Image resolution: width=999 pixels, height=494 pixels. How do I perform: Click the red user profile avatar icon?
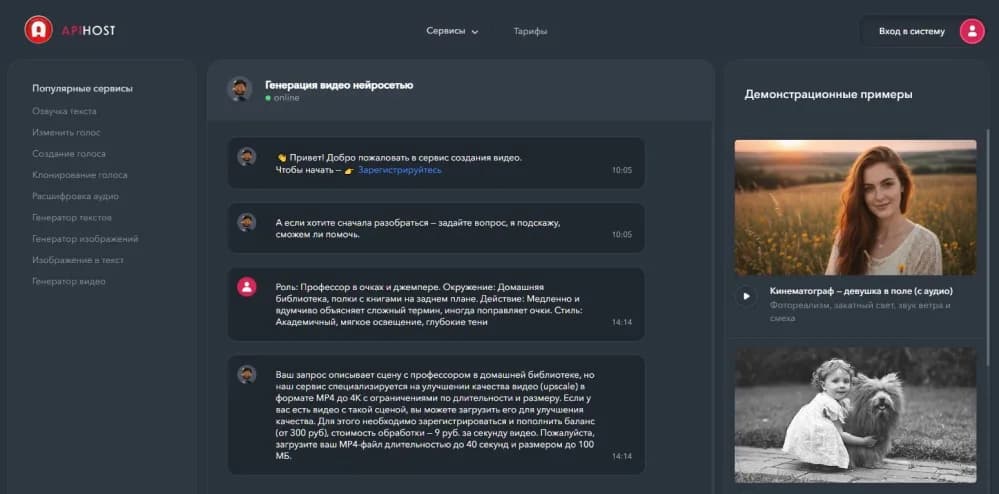point(971,31)
